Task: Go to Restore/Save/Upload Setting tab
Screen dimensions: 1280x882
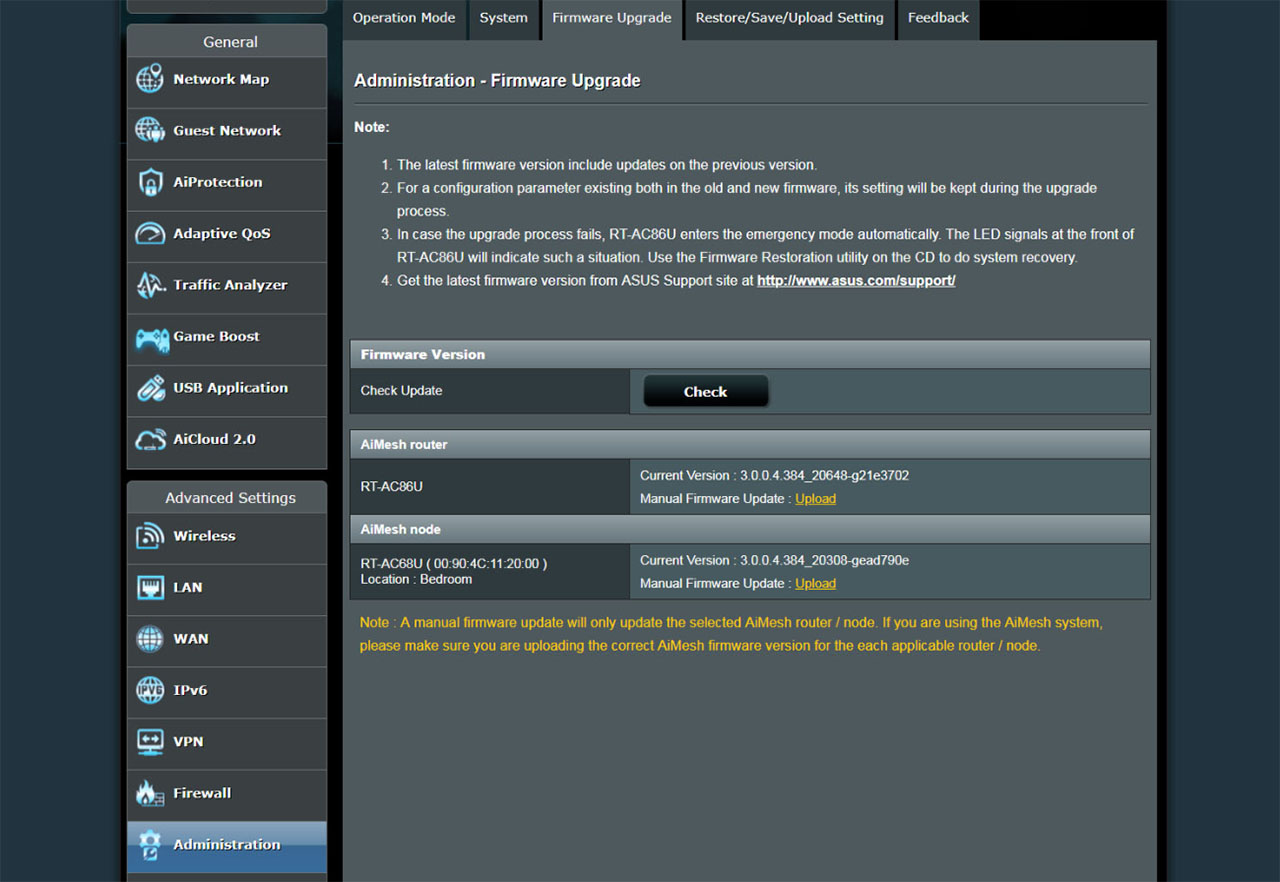Action: (x=790, y=19)
